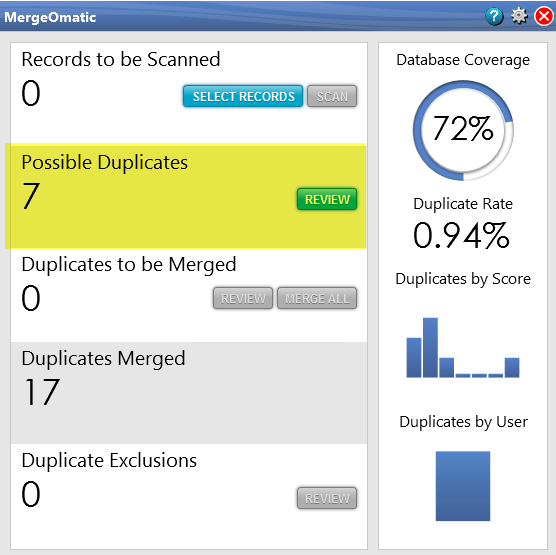Click the 72% Database Coverage ring
Viewport: 556px width, 555px height.
pyautogui.click(x=463, y=130)
